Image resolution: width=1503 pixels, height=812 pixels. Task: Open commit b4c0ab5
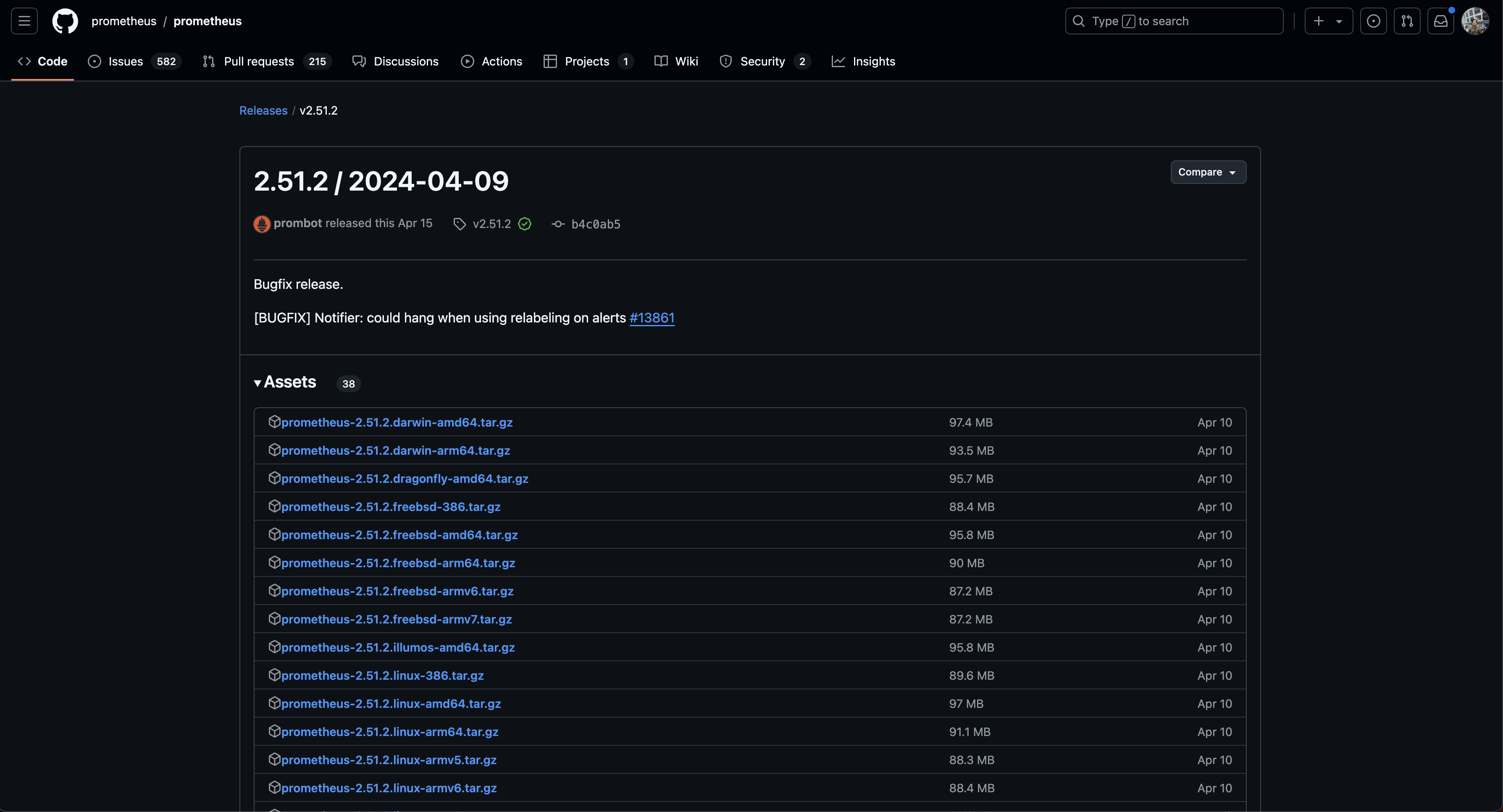(596, 224)
